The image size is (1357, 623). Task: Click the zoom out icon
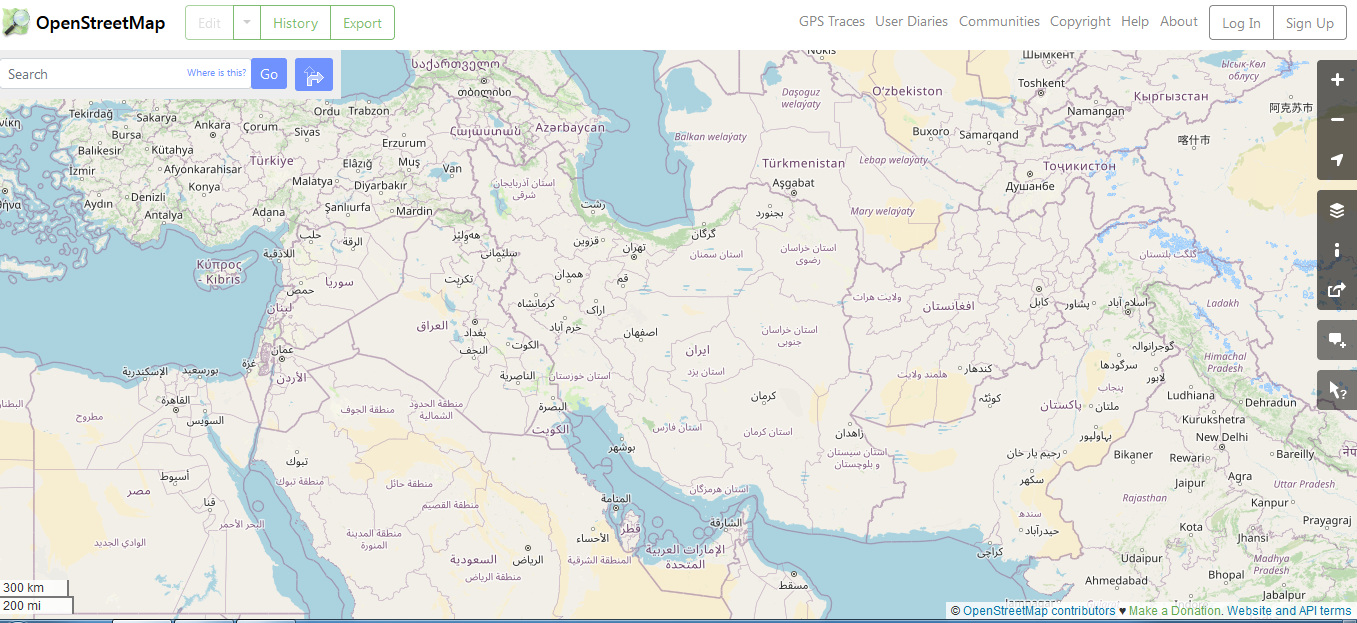1337,119
